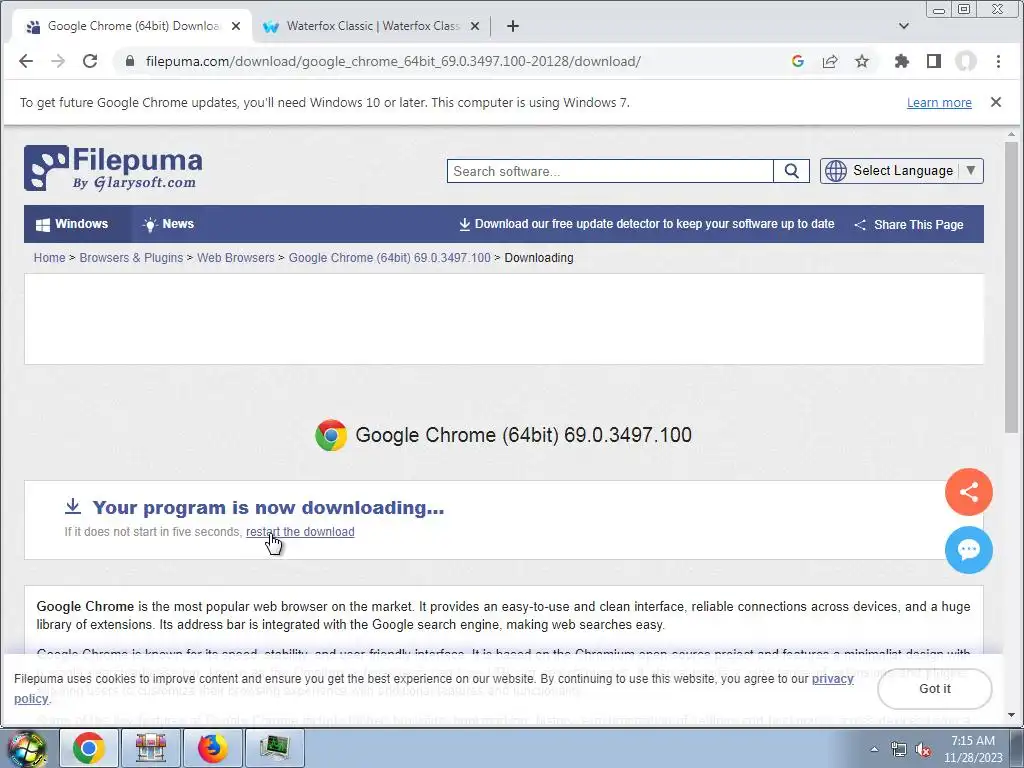The image size is (1024, 768).
Task: Click the Search software field
Action: 610,171
